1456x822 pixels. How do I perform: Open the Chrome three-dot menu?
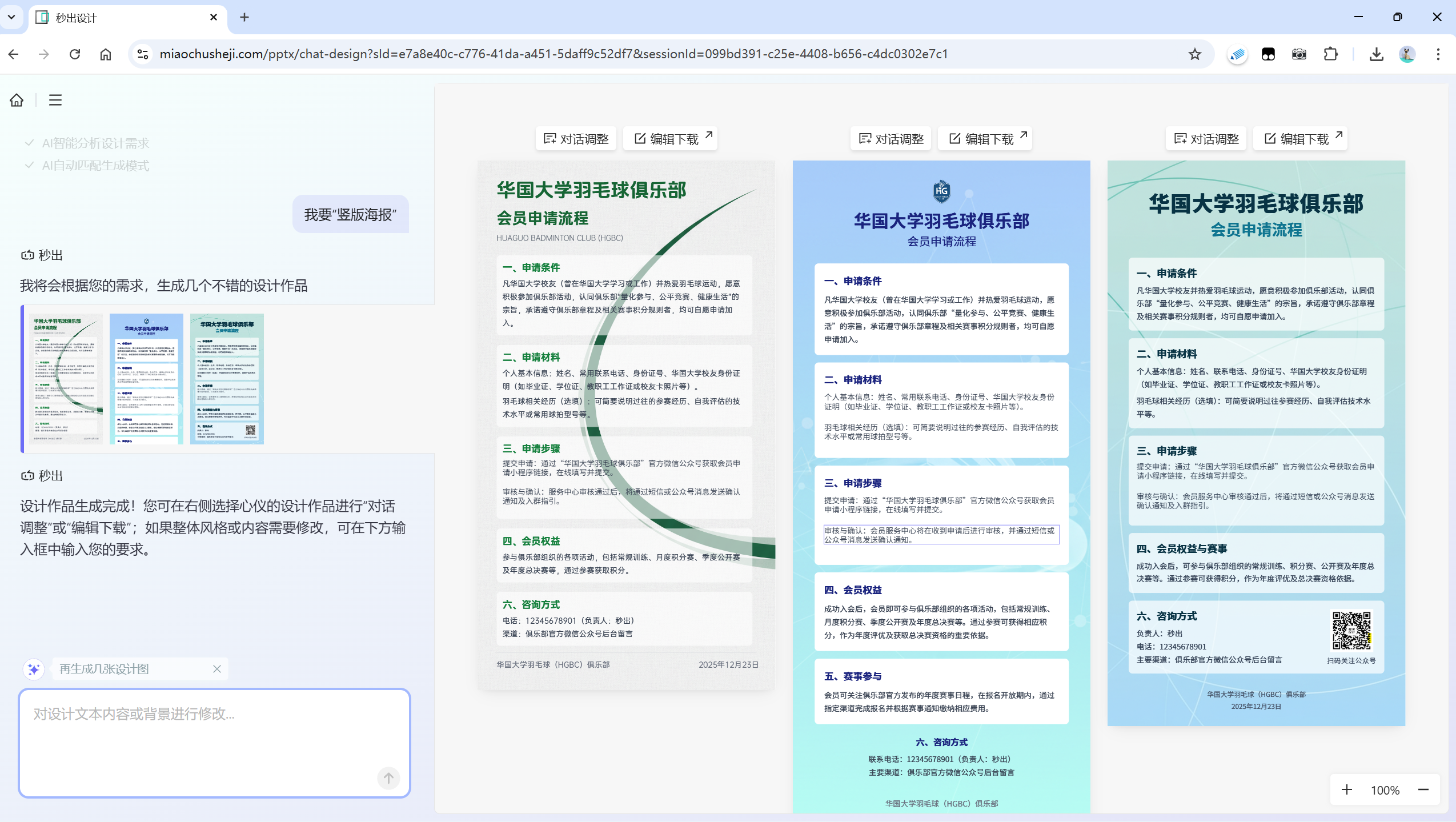point(1438,54)
